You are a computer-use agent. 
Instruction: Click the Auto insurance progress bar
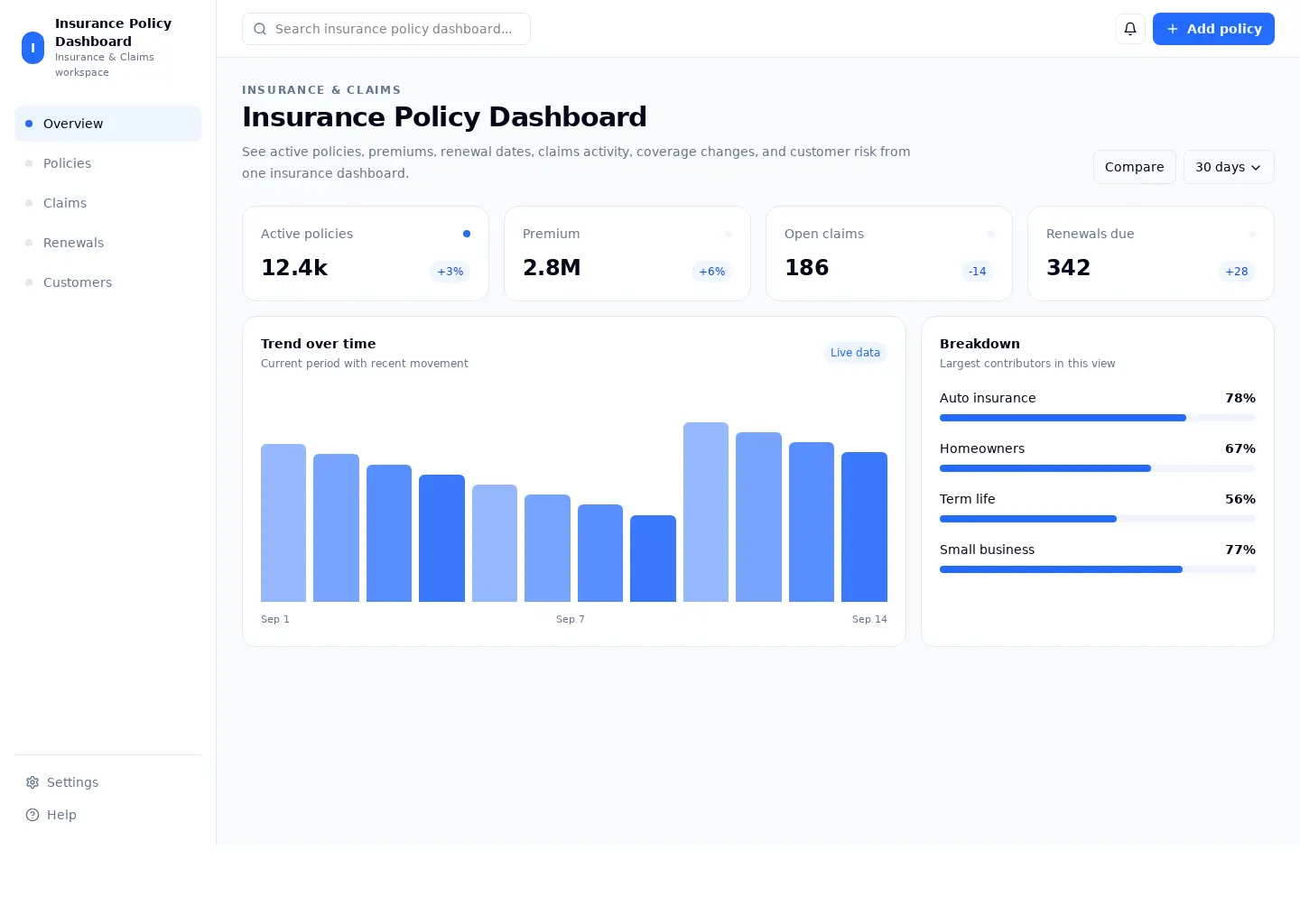click(x=1098, y=418)
